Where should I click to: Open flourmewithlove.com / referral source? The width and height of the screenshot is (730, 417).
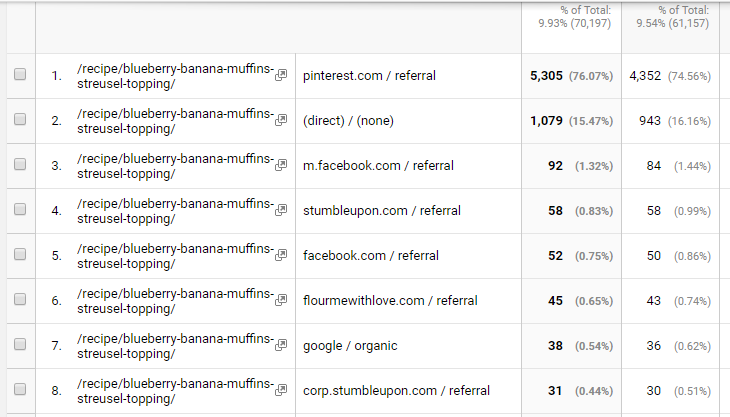point(390,300)
